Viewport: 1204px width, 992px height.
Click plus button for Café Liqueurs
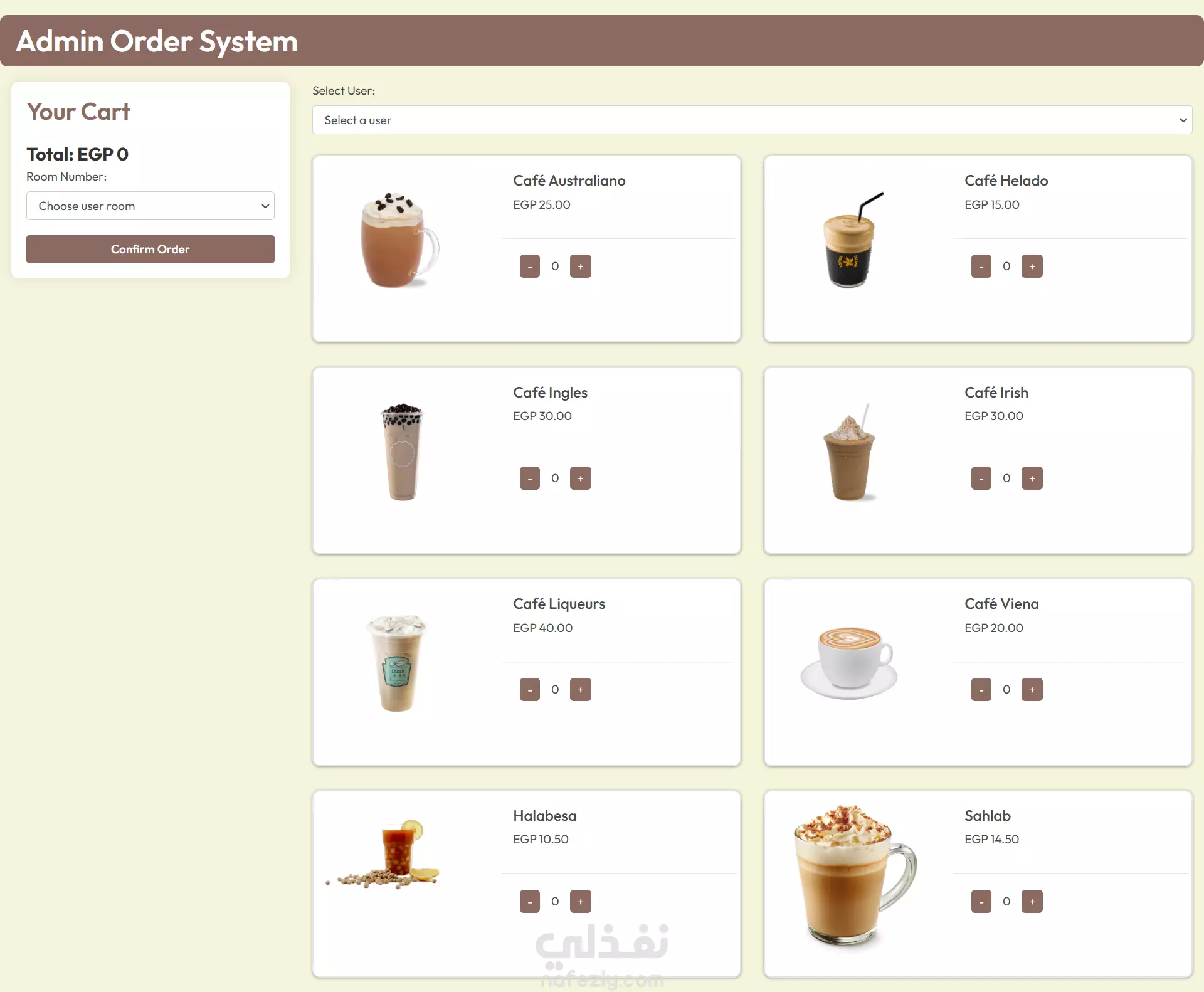click(581, 690)
